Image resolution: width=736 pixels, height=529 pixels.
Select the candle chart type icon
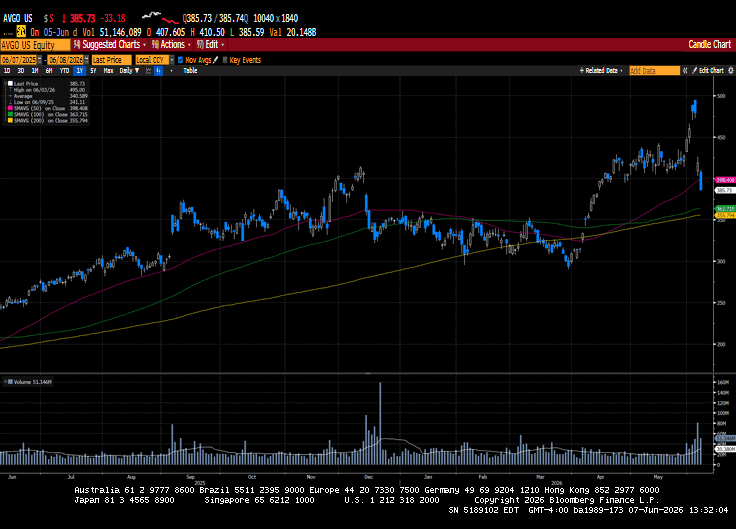[158, 70]
